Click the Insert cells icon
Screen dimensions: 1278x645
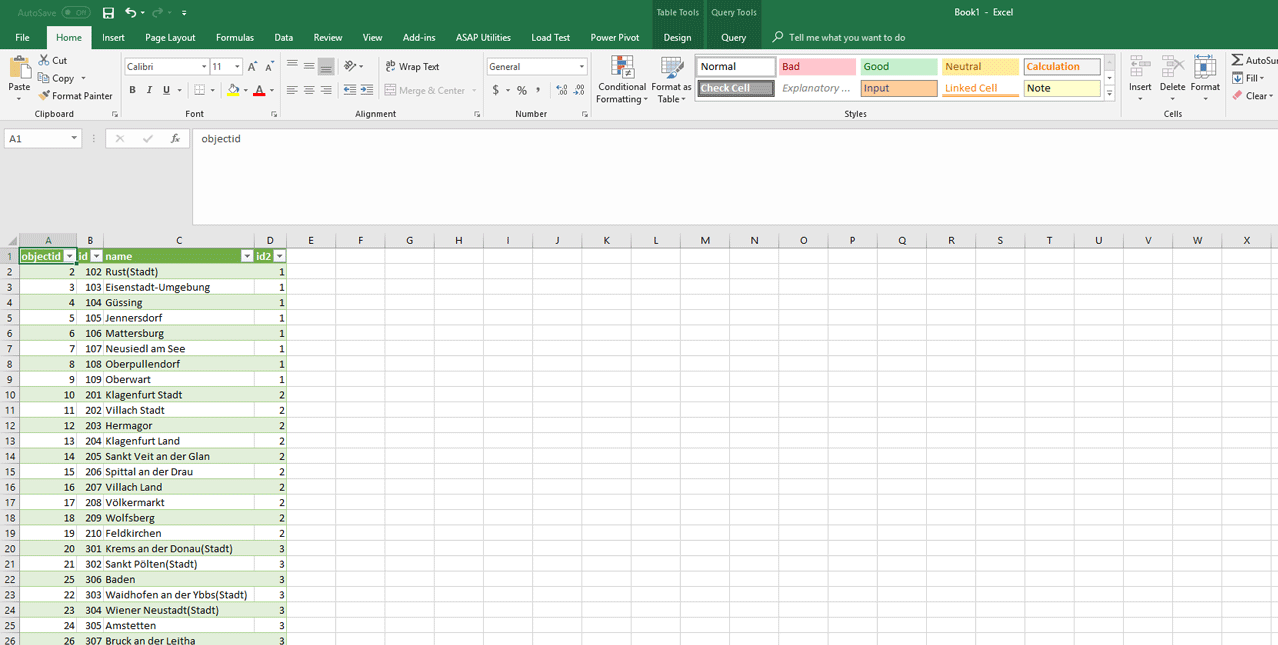1140,67
